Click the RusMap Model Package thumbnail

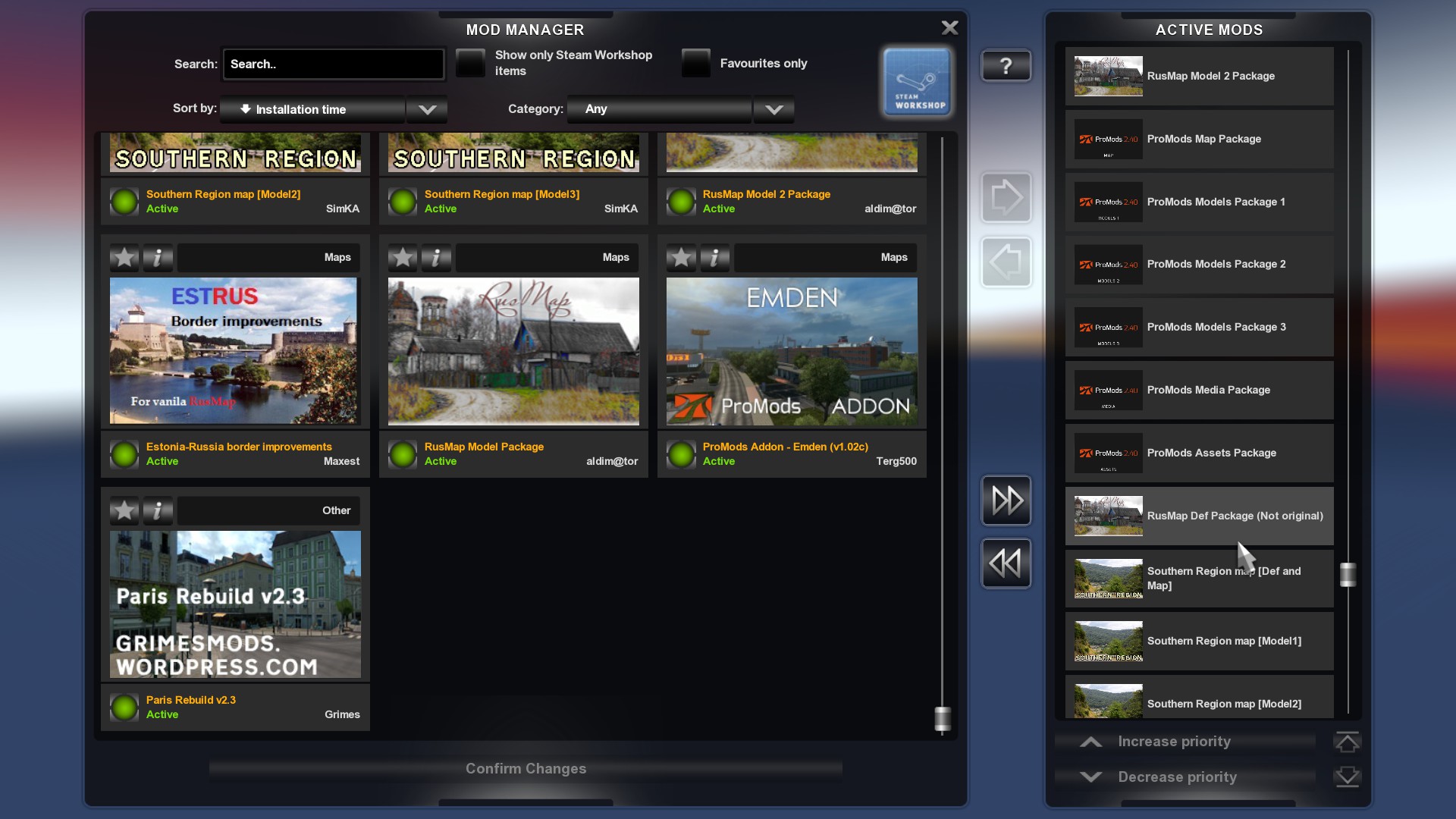point(513,350)
